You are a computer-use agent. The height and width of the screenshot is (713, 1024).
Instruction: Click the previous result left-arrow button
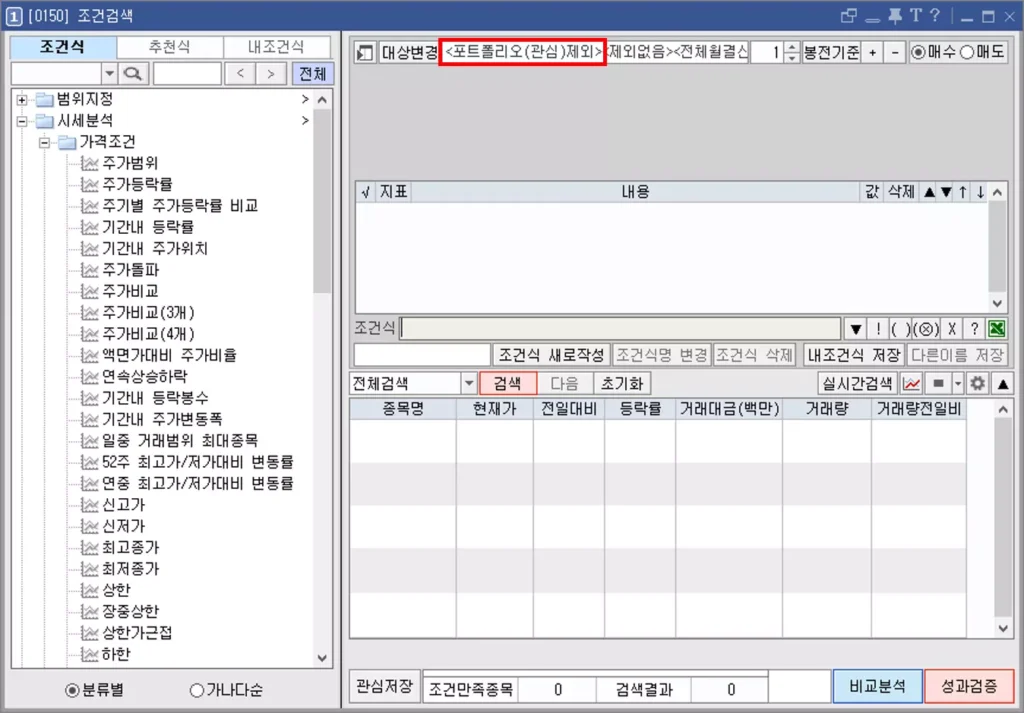click(240, 74)
